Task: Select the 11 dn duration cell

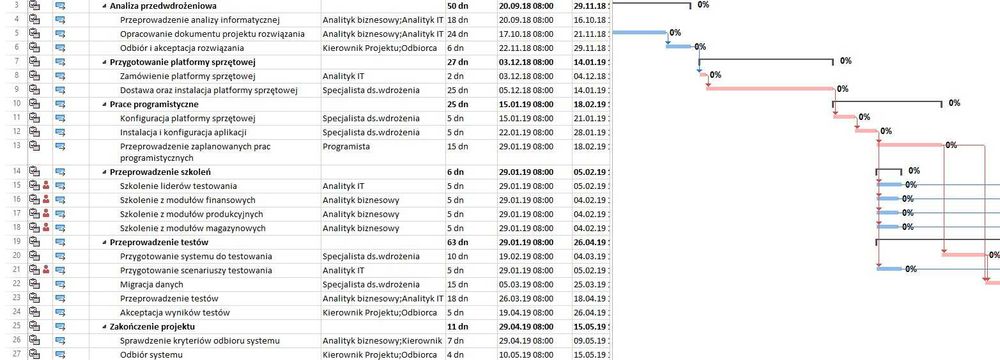Action: point(471,326)
